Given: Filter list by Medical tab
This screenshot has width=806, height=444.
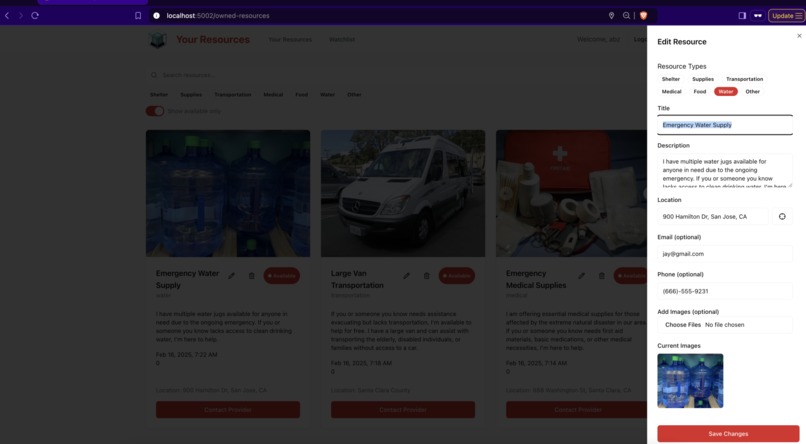Looking at the screenshot, I should (273, 95).
